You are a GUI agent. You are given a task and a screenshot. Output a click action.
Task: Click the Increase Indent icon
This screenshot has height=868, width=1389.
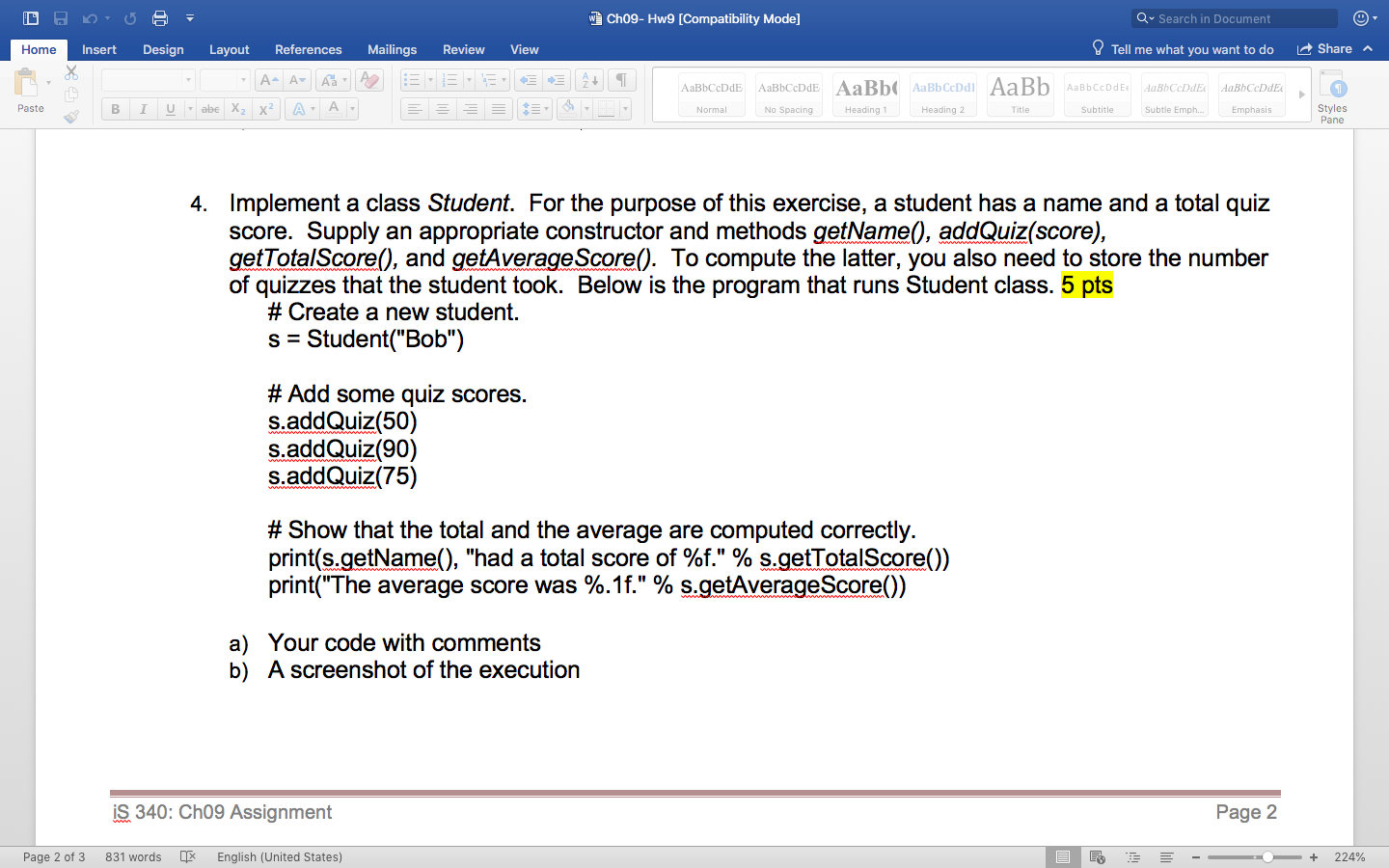(557, 79)
